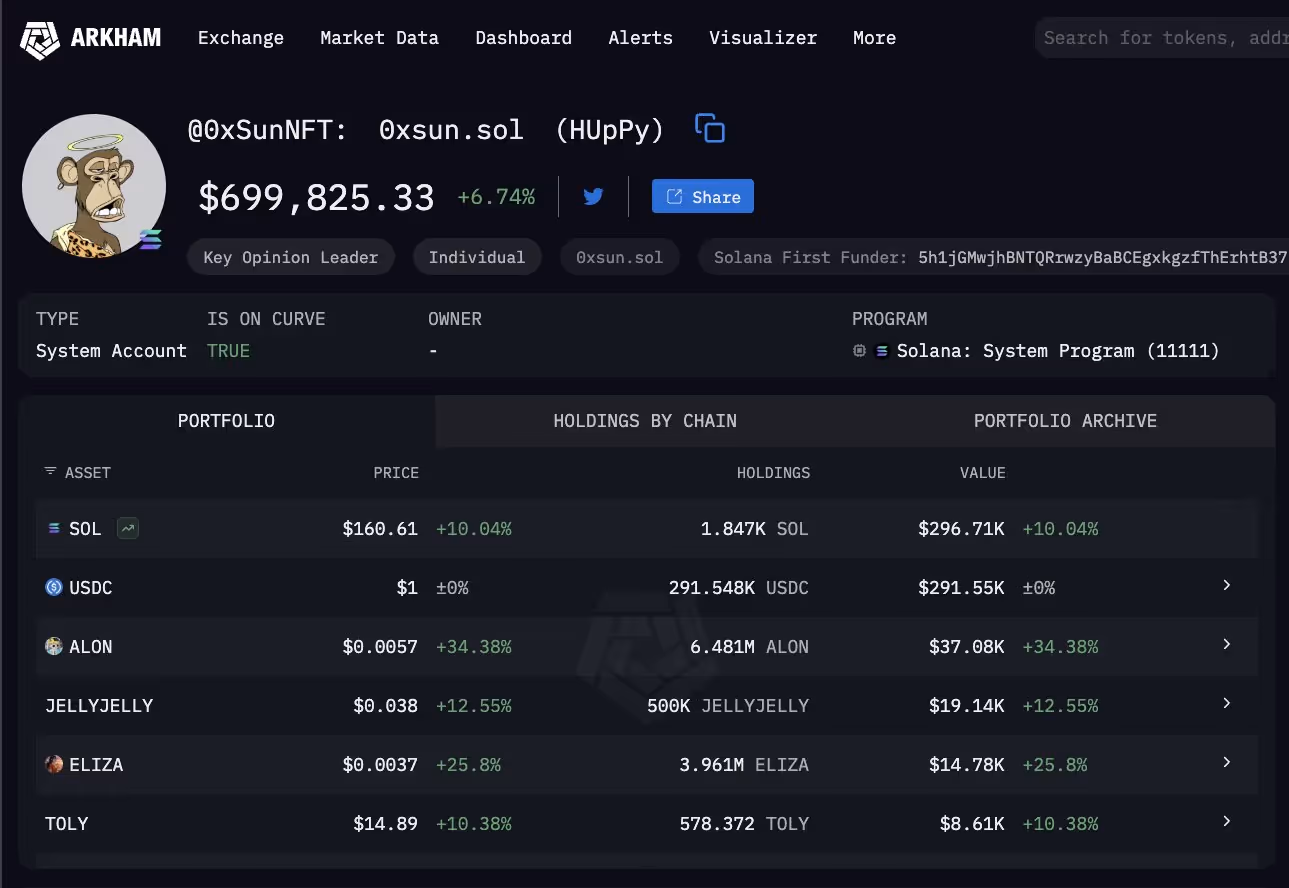This screenshot has height=888, width=1289.
Task: Open the Solana First Funder address link
Action: click(x=1103, y=257)
